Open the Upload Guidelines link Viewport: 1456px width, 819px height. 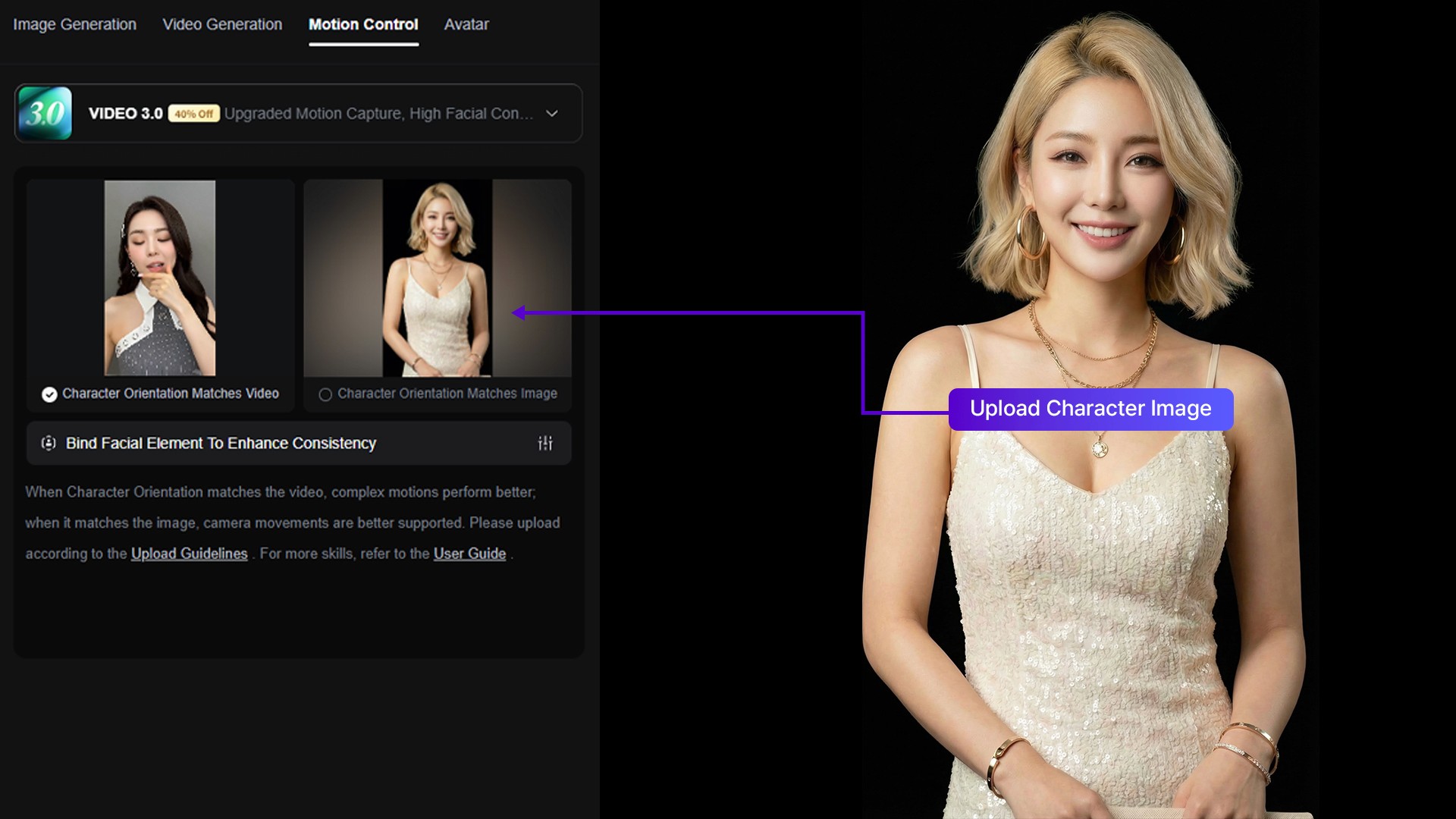tap(189, 554)
